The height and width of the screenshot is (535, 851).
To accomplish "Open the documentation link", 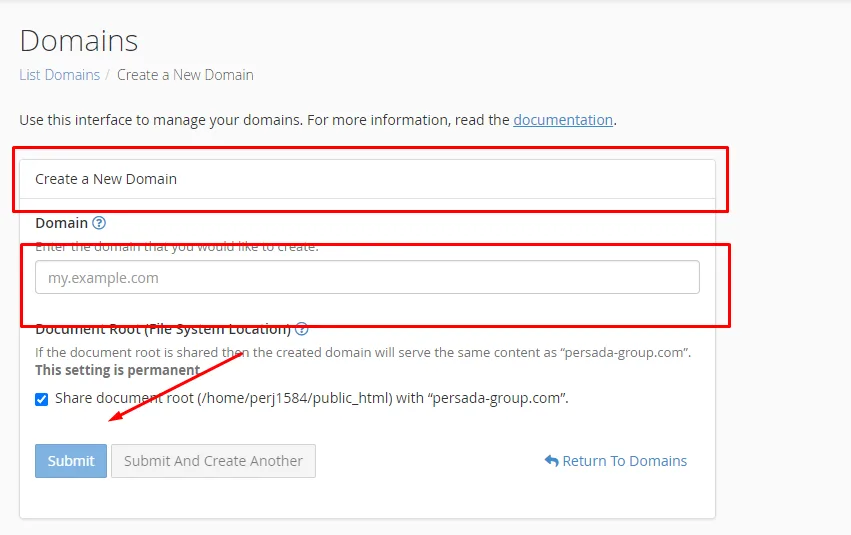I will 563,120.
